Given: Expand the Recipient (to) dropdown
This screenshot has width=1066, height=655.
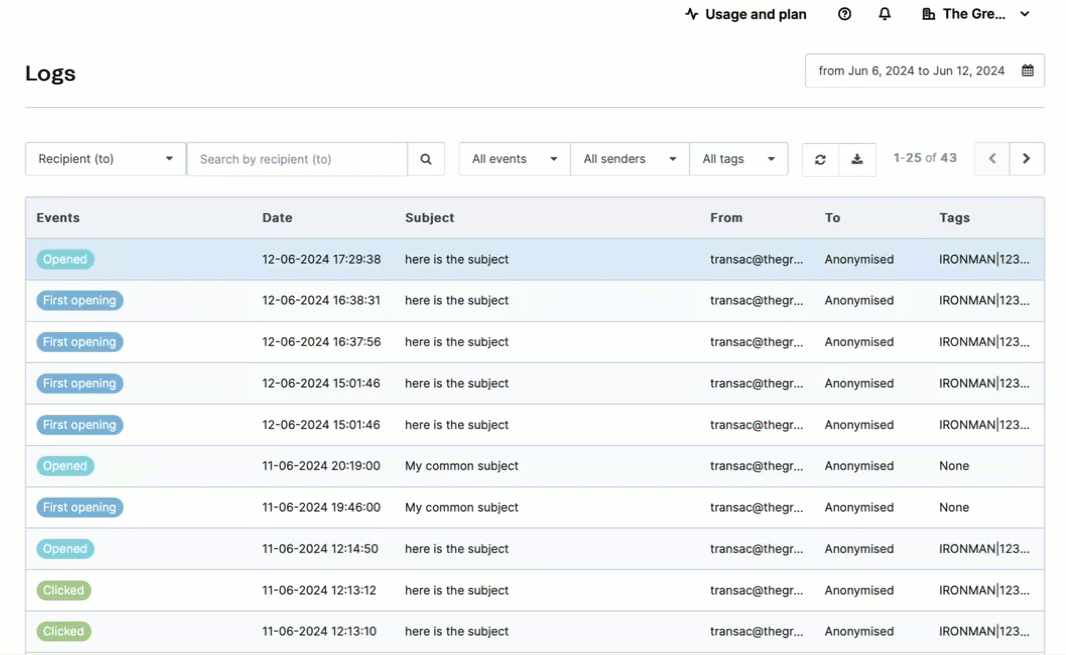Looking at the screenshot, I should pos(105,159).
